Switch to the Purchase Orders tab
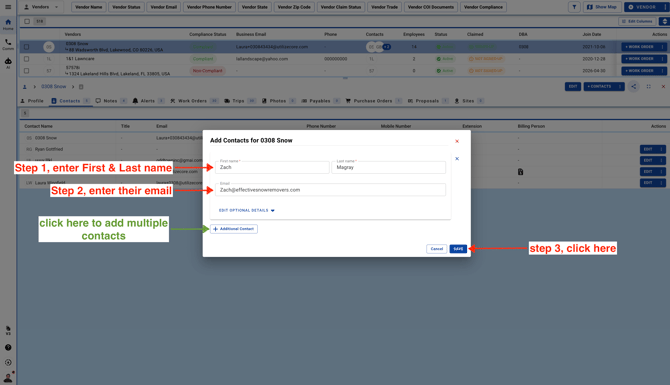Viewport: 670px width, 385px height. (x=373, y=101)
